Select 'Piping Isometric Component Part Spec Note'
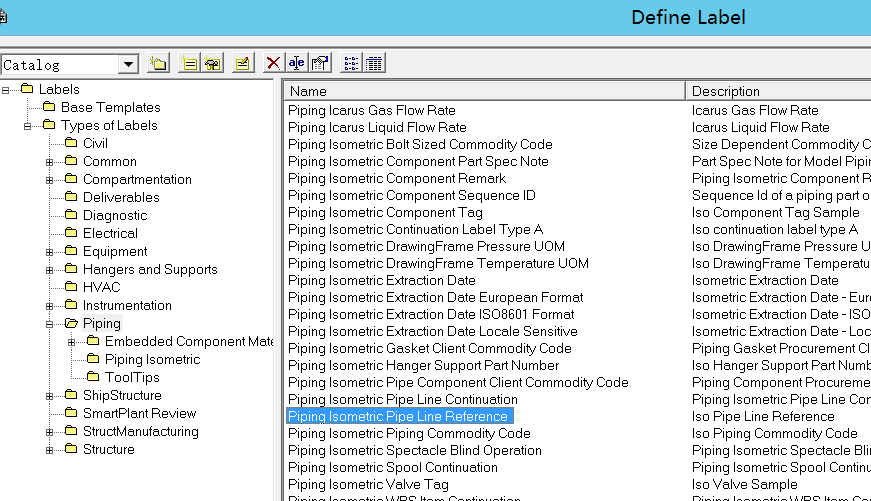This screenshot has width=871, height=501. 418,161
